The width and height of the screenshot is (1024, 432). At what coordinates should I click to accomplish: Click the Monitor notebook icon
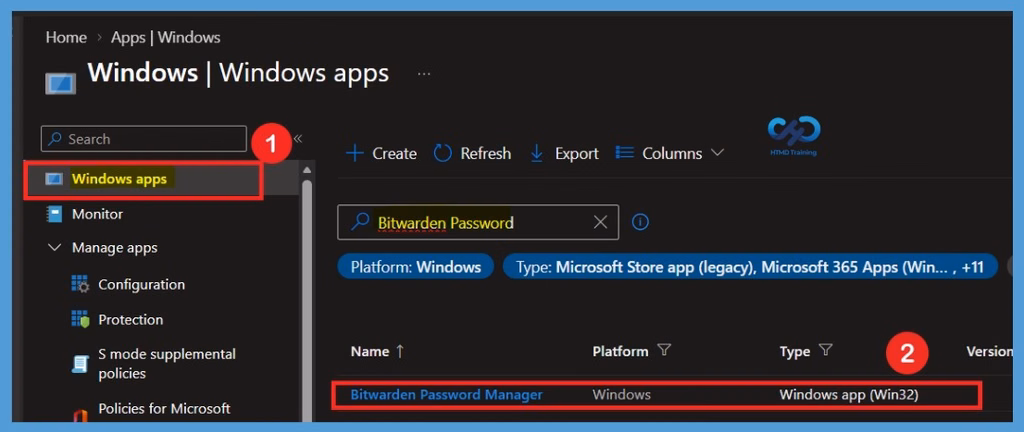pos(54,214)
